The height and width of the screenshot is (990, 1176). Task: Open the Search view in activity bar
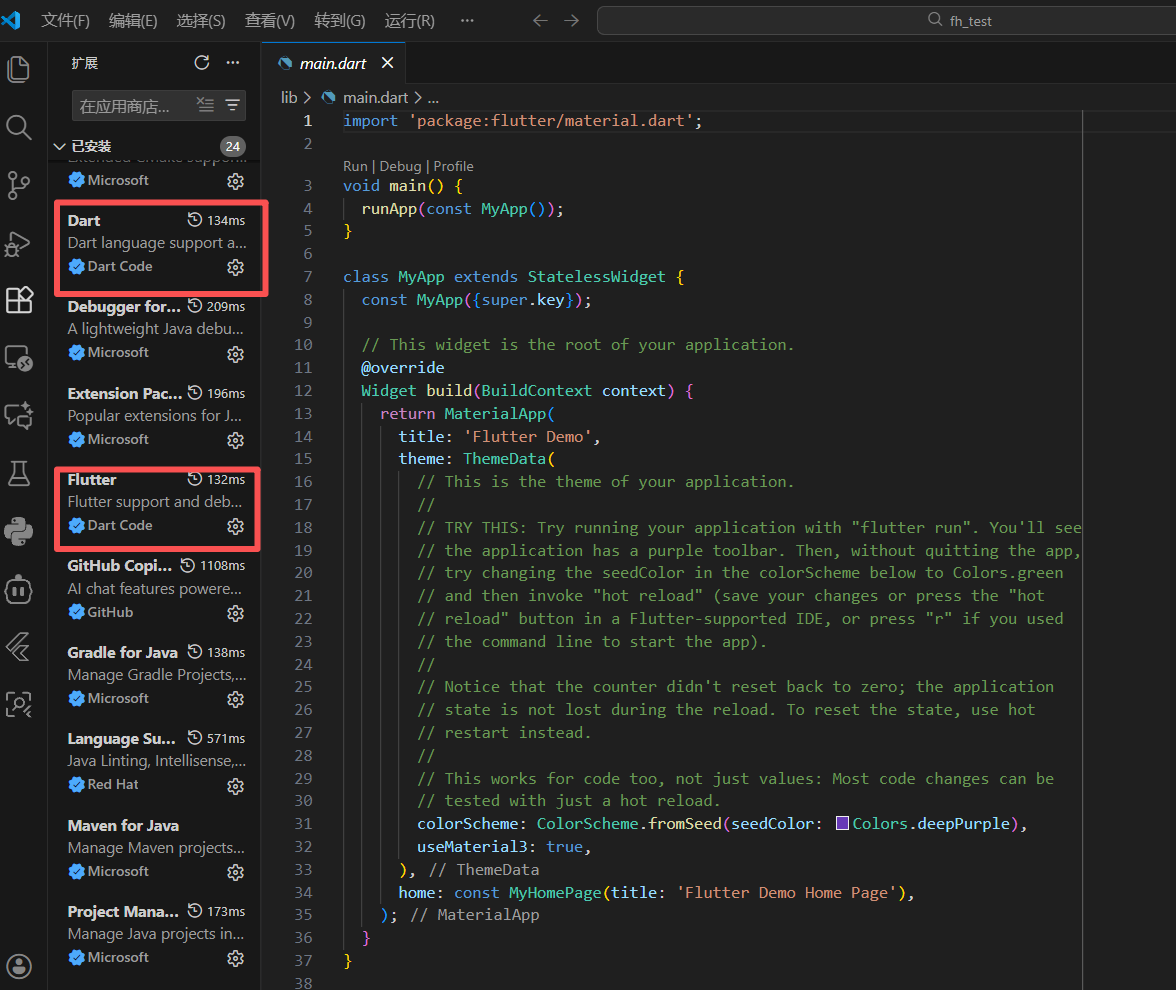[19, 128]
